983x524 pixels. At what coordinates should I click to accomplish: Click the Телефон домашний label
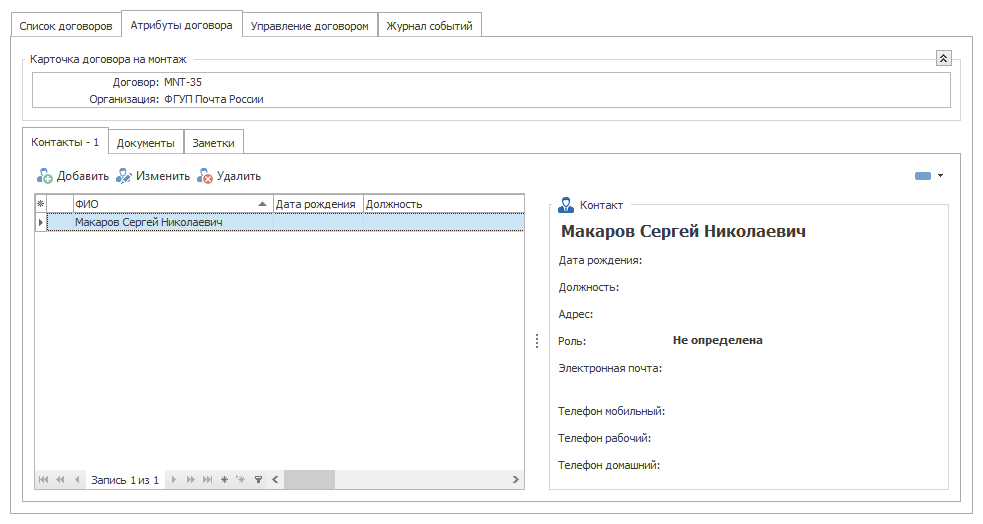[609, 465]
